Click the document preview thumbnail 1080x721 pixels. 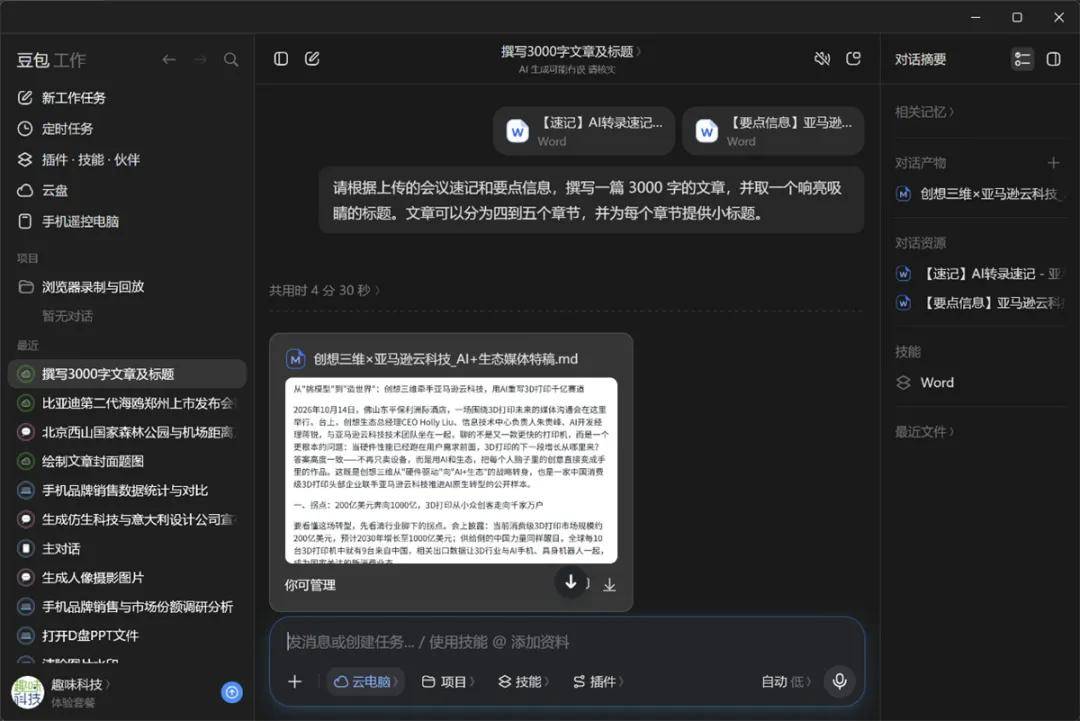pyautogui.click(x=451, y=470)
